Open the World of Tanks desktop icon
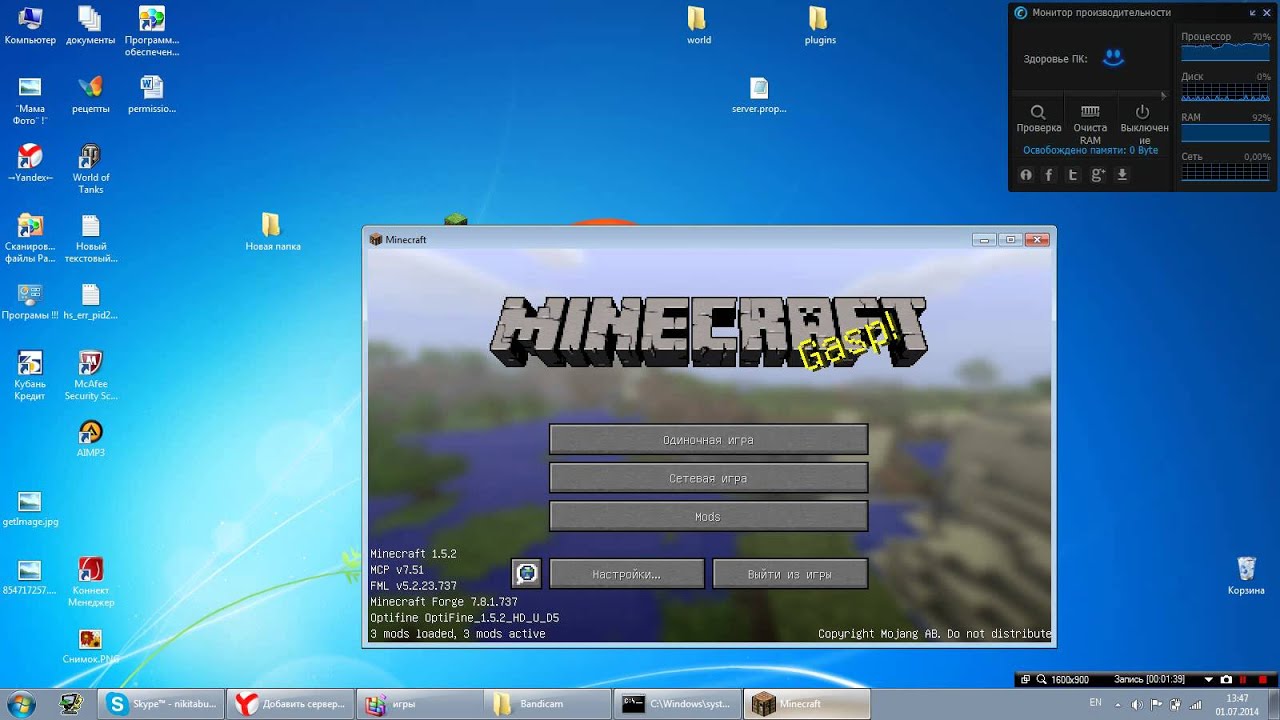This screenshot has height=720, width=1280. click(x=90, y=169)
